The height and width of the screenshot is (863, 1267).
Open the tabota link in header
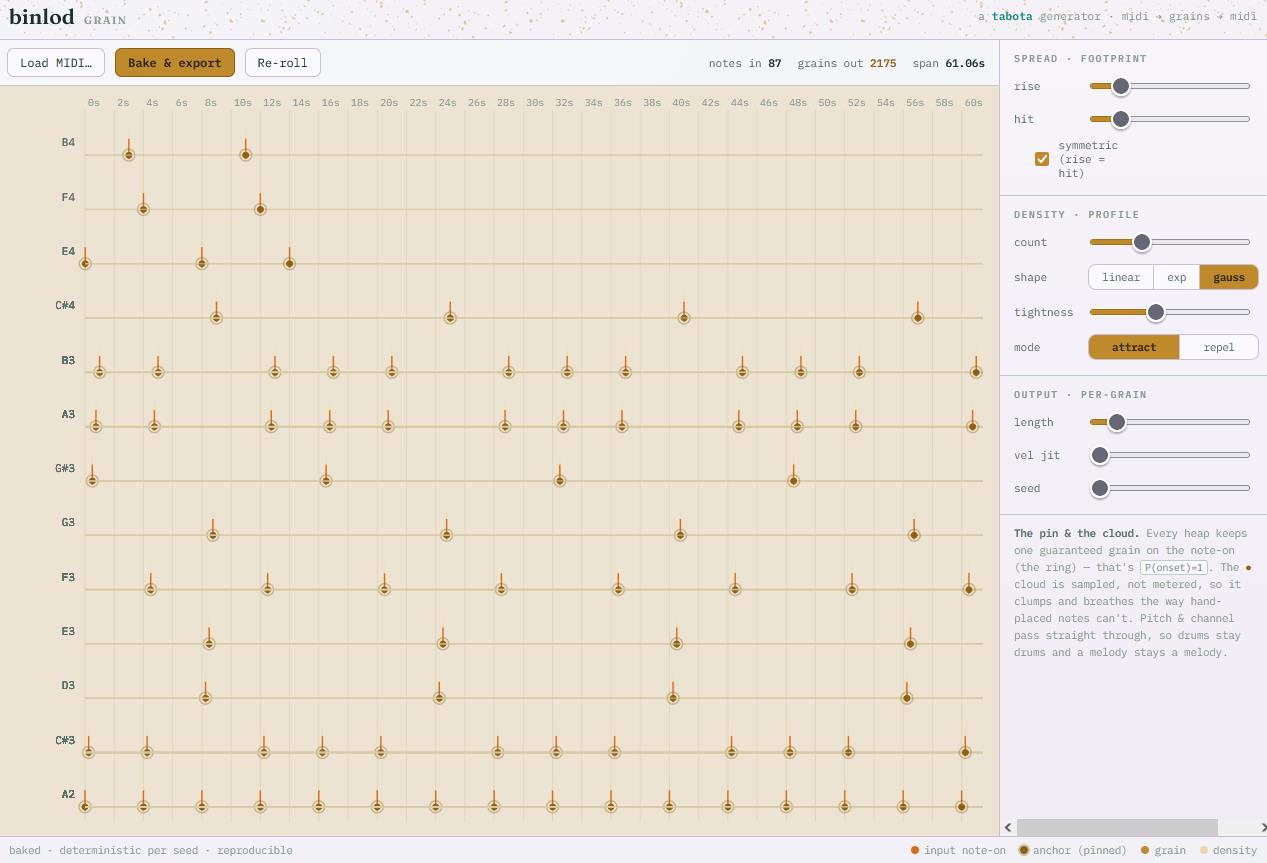tap(1012, 16)
